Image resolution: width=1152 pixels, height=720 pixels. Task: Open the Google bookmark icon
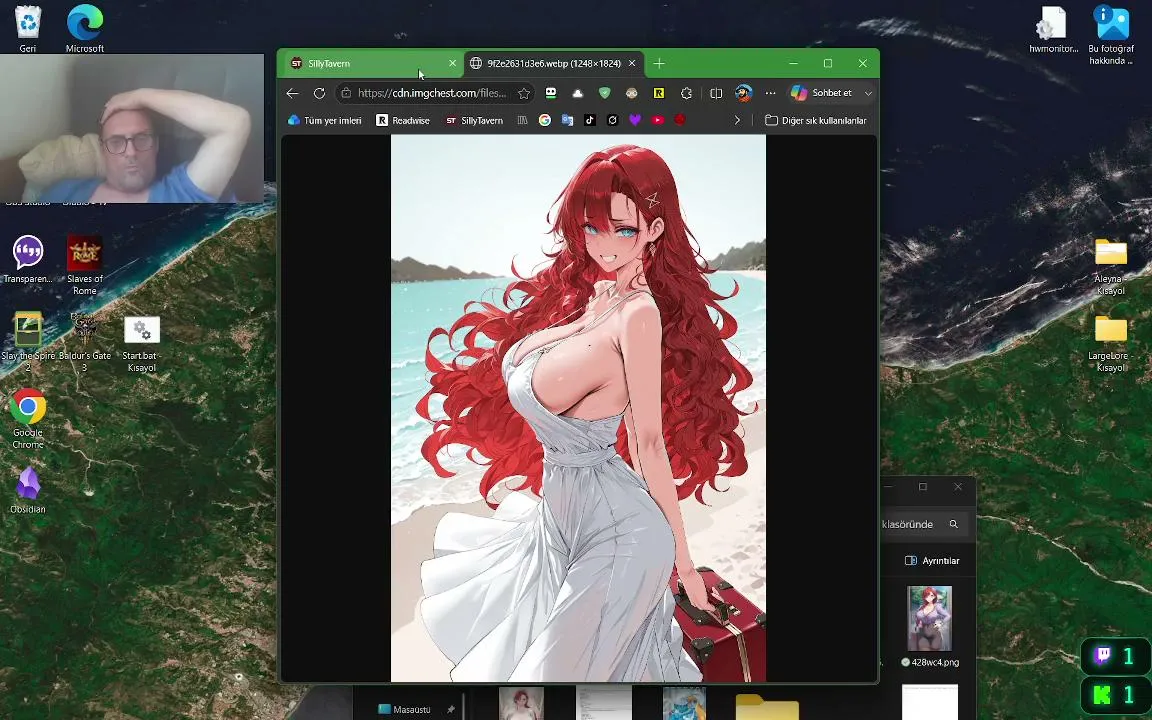pos(544,120)
